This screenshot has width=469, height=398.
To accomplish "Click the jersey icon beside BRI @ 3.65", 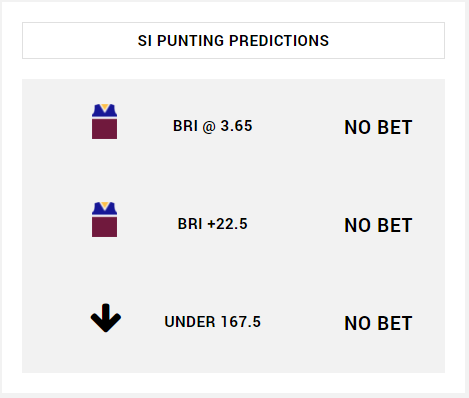I will click(104, 121).
